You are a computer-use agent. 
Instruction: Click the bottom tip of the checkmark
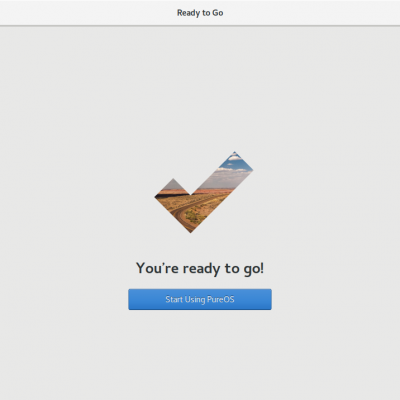[191, 231]
